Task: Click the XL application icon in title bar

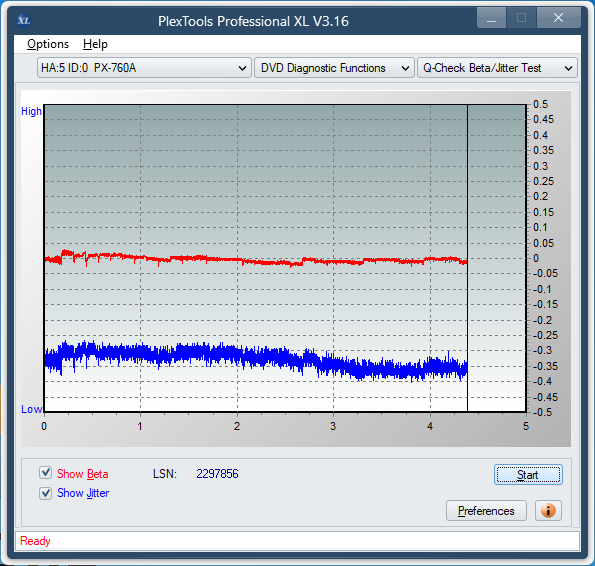Action: (x=24, y=20)
